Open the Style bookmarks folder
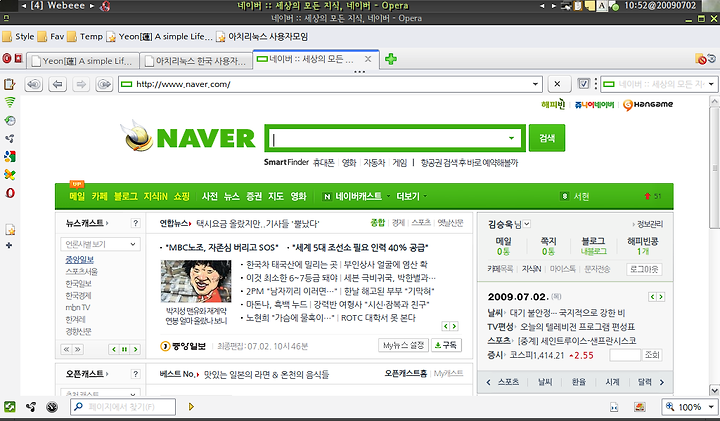 point(18,36)
